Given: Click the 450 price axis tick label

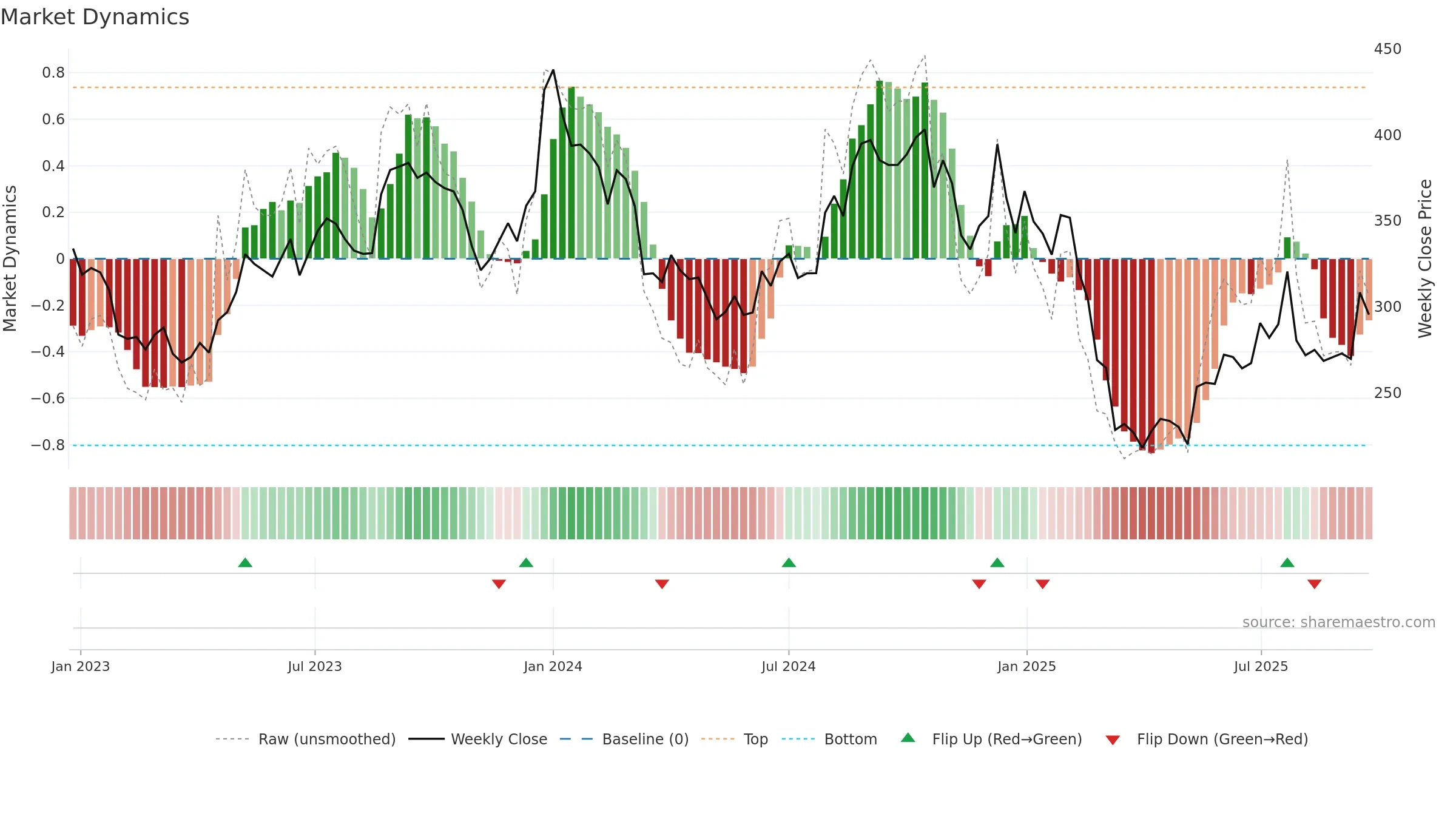Looking at the screenshot, I should tap(1387, 49).
